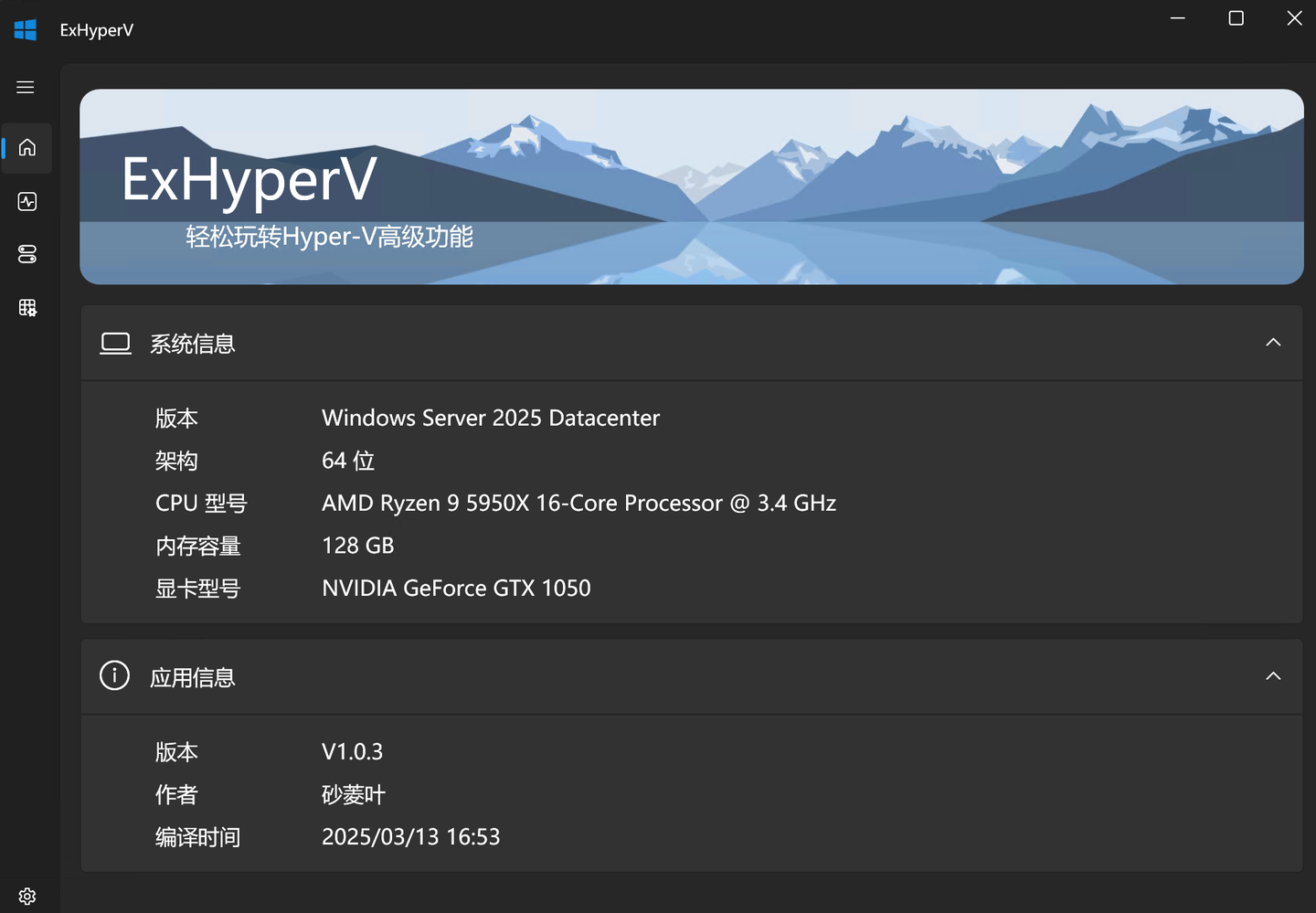
Task: Select the performance monitor icon in sidebar
Action: point(26,201)
